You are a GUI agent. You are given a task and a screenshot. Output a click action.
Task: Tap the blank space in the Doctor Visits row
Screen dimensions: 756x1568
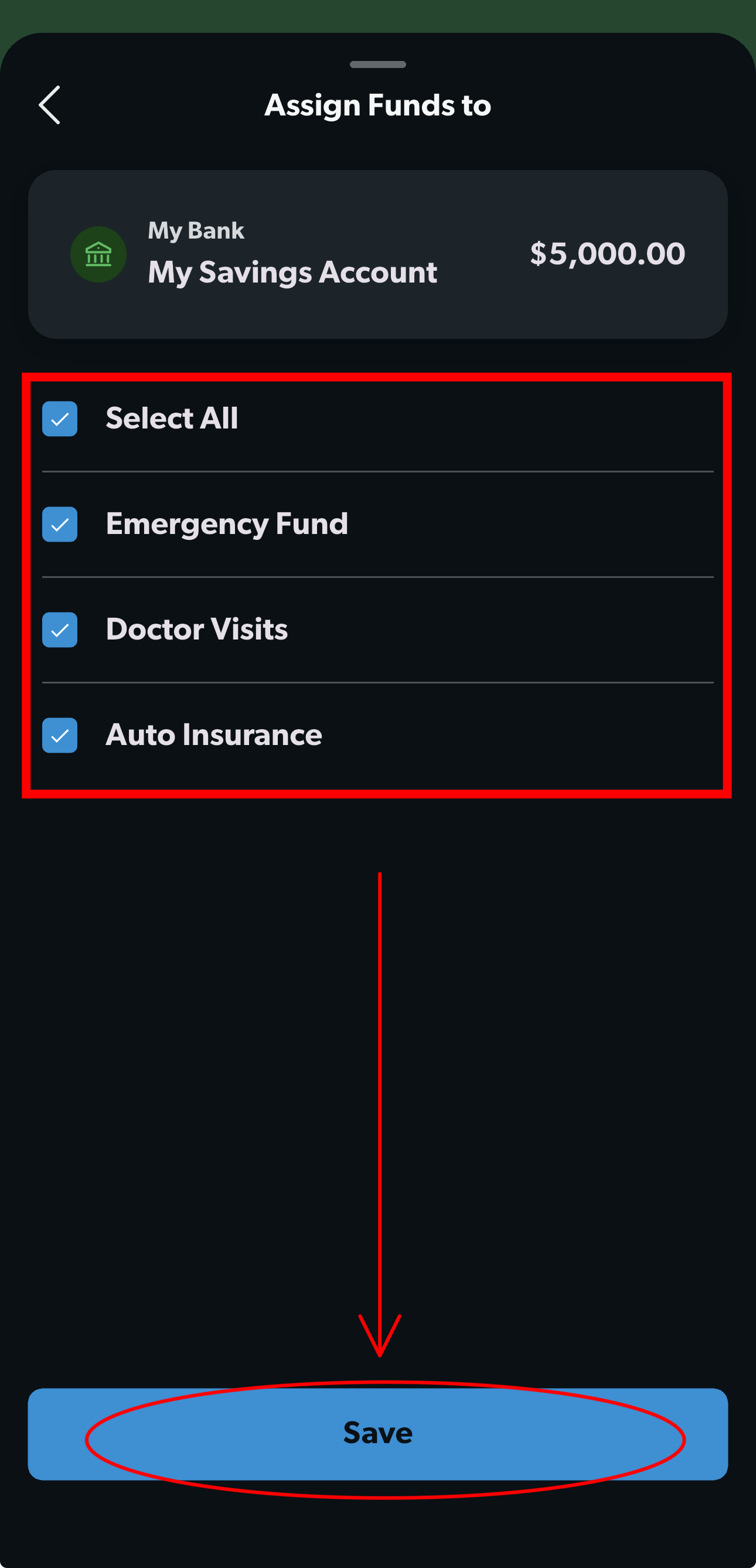tap(500, 630)
